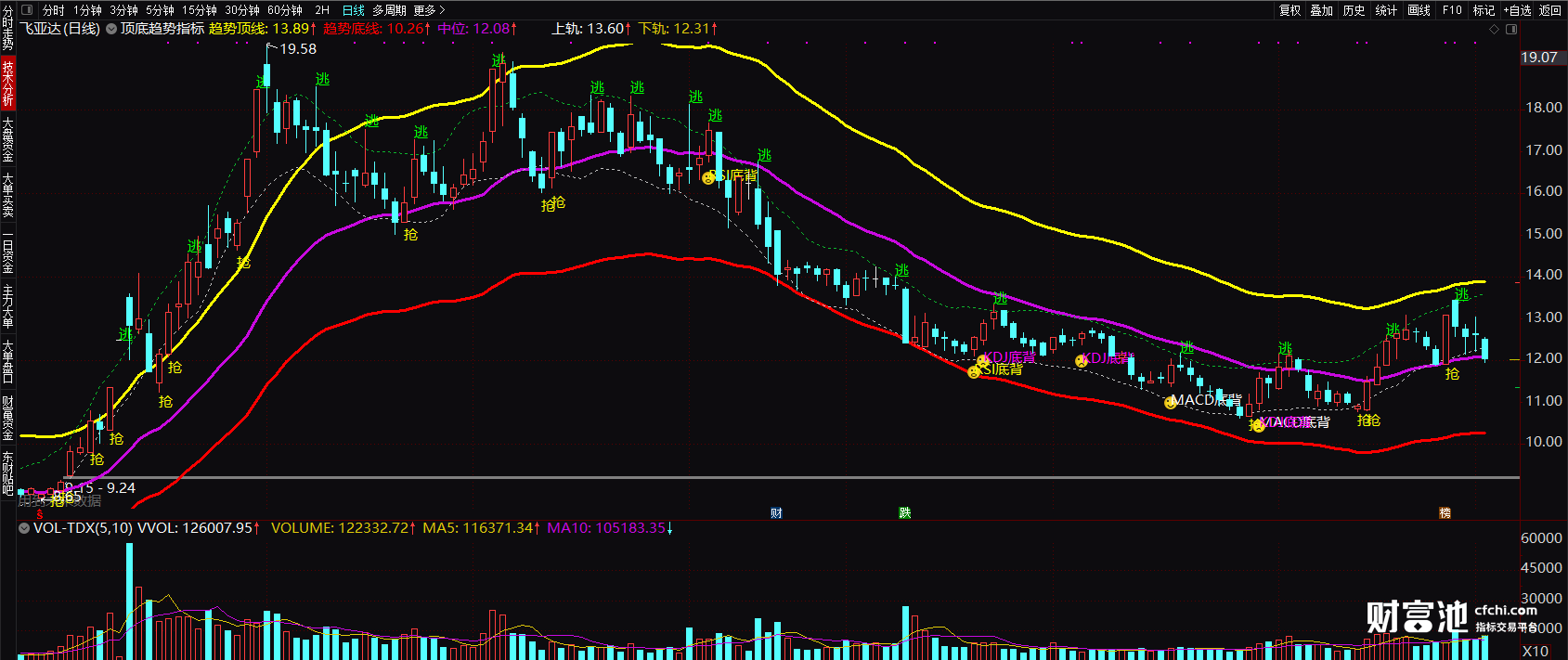Click the 返回 back button
The width and height of the screenshot is (1568, 660).
pyautogui.click(x=1550, y=10)
